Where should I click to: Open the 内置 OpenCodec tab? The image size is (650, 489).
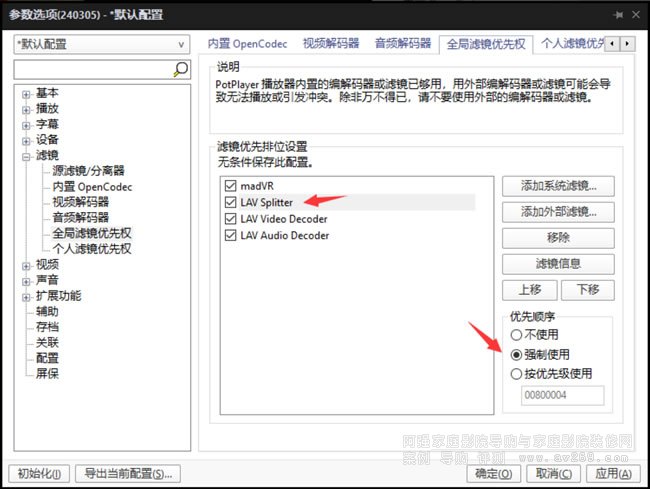(248, 44)
